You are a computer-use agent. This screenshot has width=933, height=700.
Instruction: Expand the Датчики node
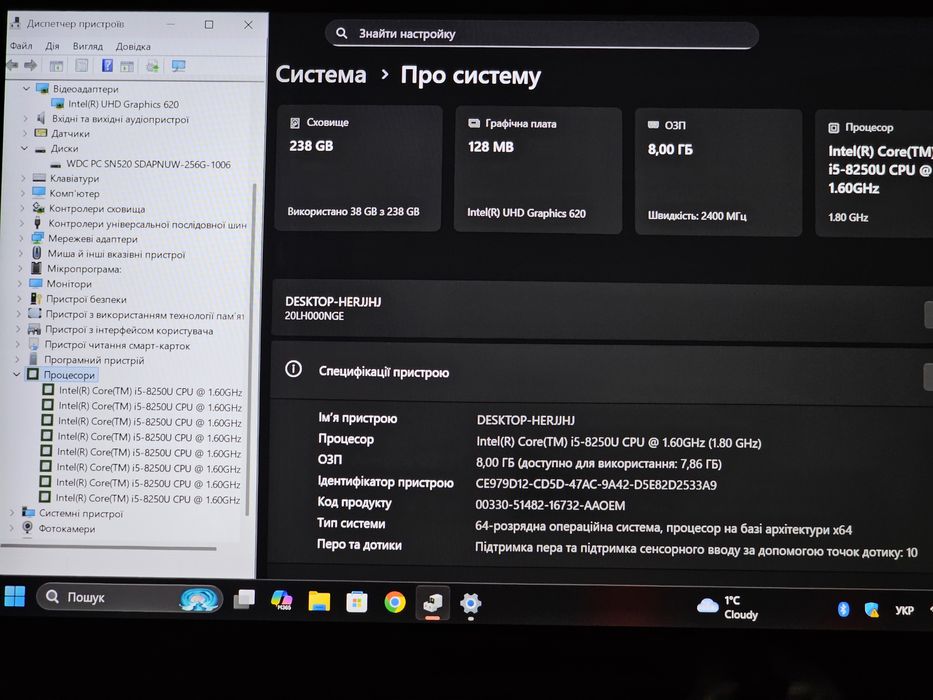click(25, 133)
